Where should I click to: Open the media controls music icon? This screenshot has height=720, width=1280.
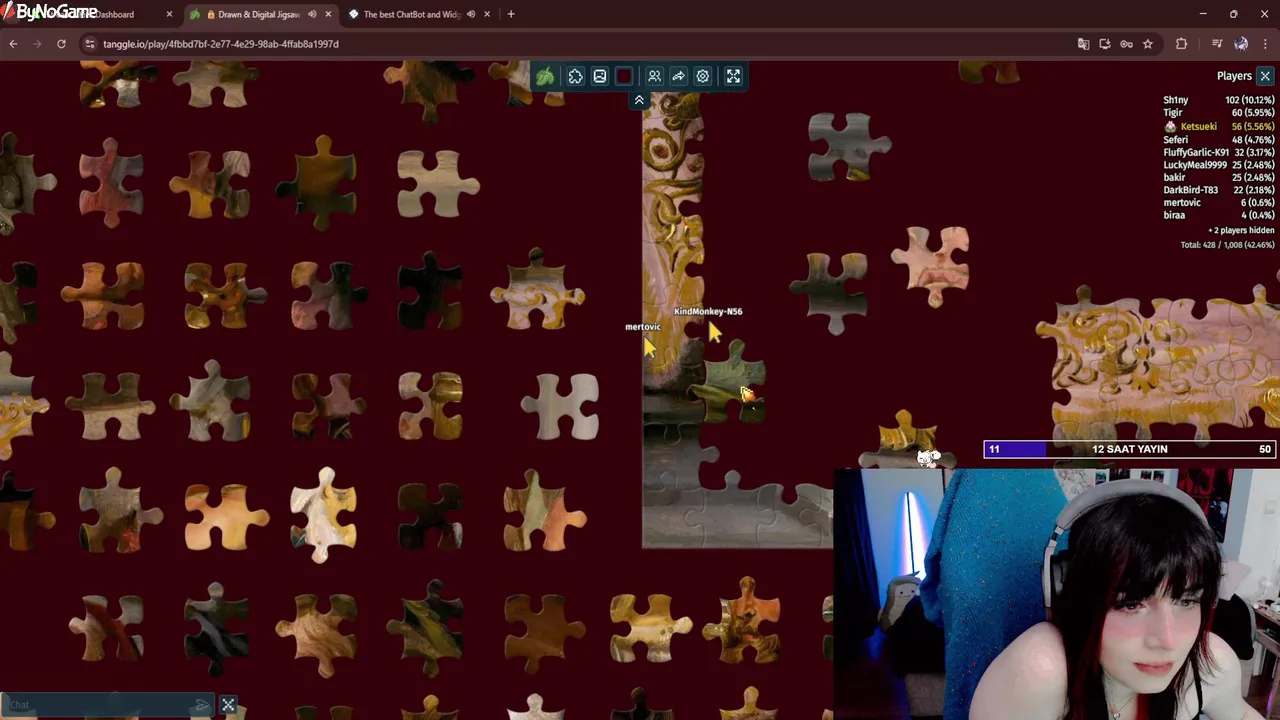click(1217, 44)
